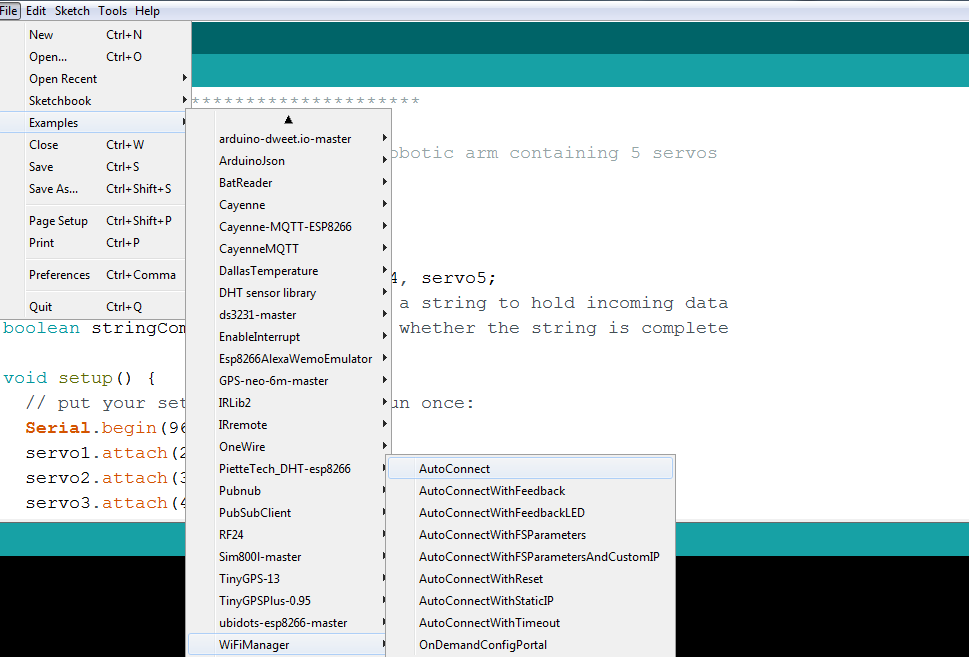The image size is (969, 657).
Task: Open PietteTech_DHT-esp8266 examples submenu
Action: [288, 469]
